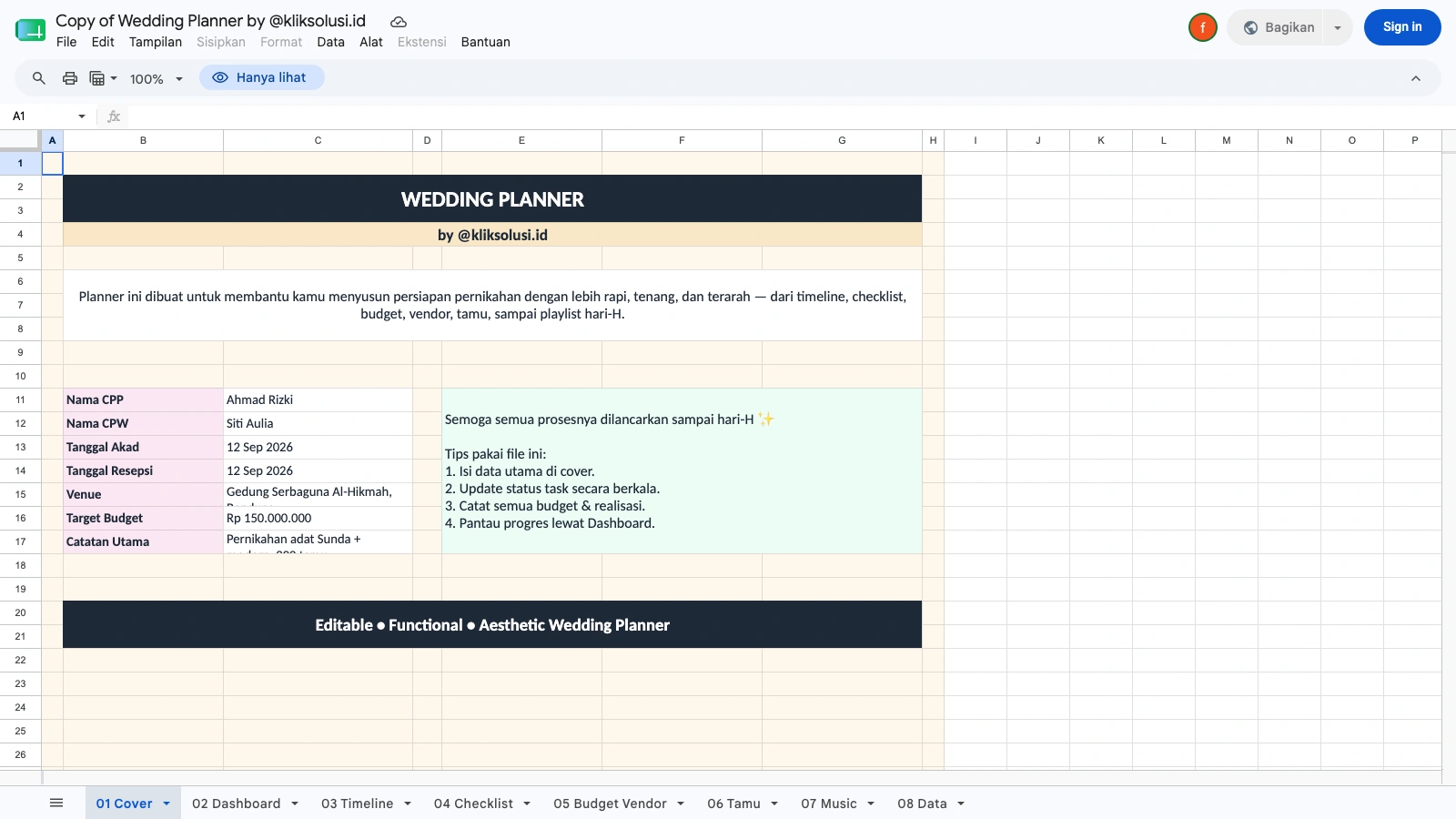The height and width of the screenshot is (819, 1456).
Task: Switch to the 06 Tamu sheet
Action: coord(734,804)
